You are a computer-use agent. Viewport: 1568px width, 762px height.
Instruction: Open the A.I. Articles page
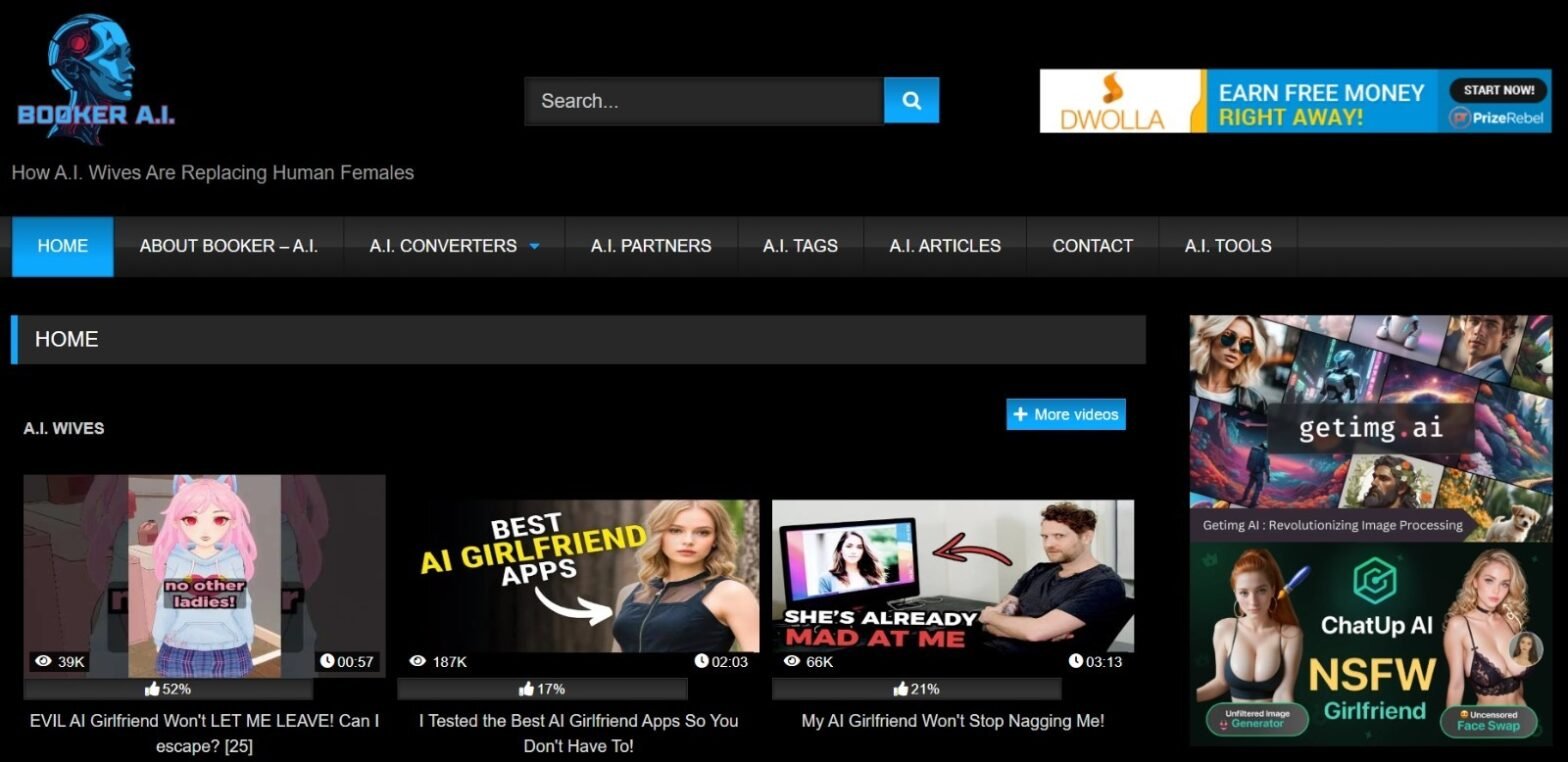[x=944, y=246]
